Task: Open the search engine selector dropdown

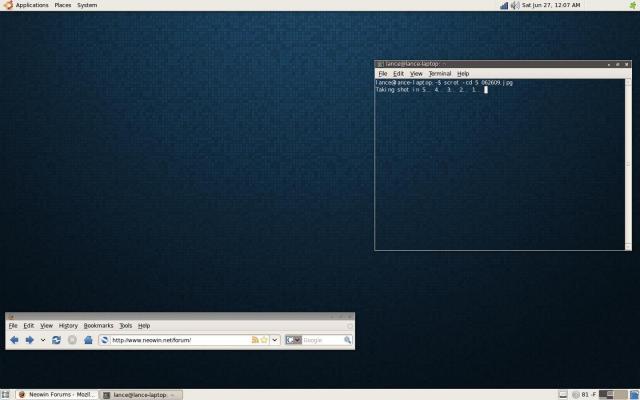Action: (x=293, y=340)
